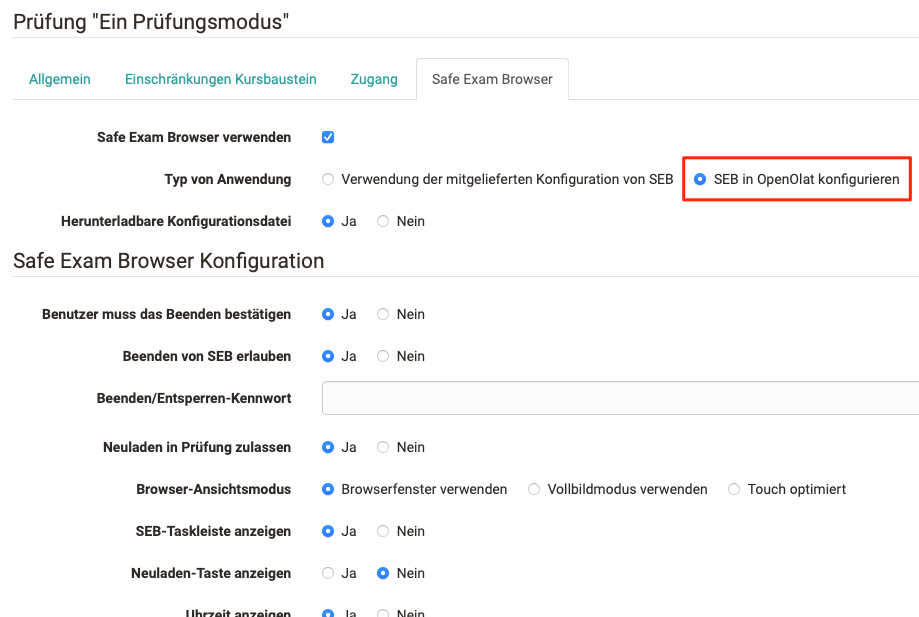919x617 pixels.
Task: Disable Beenden von SEB erlauben with Nein
Action: click(382, 356)
